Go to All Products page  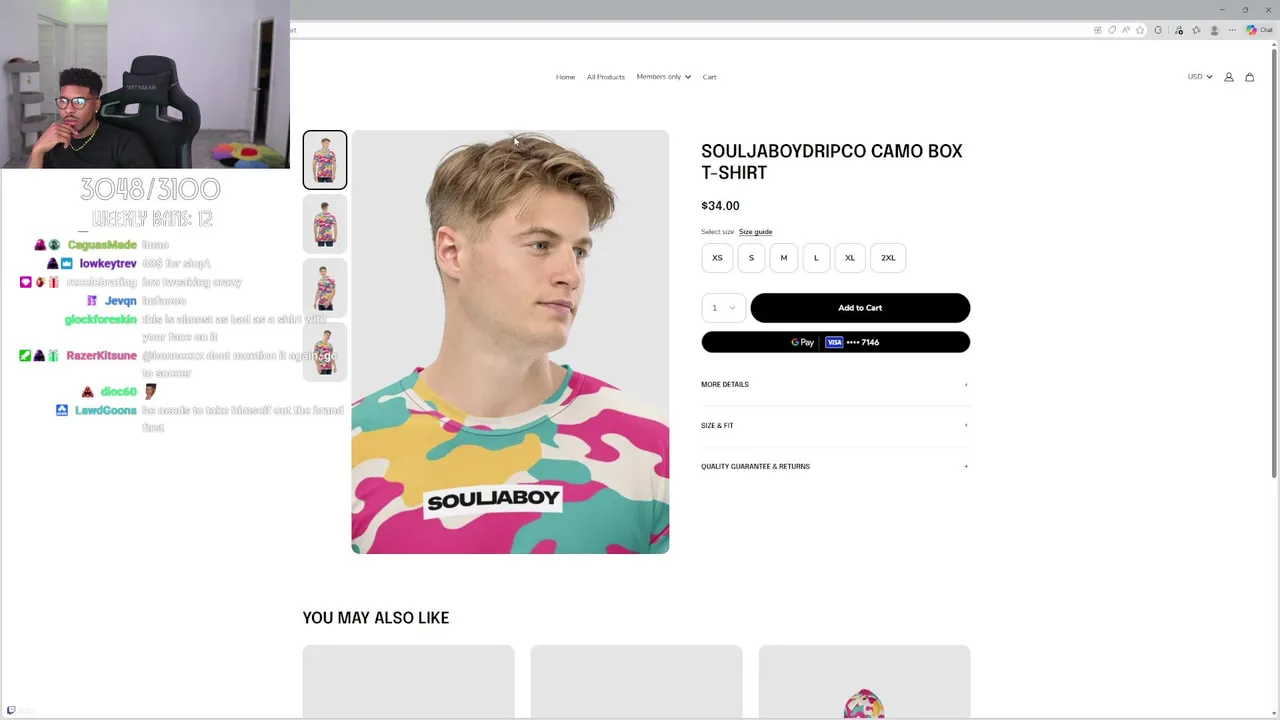(605, 77)
